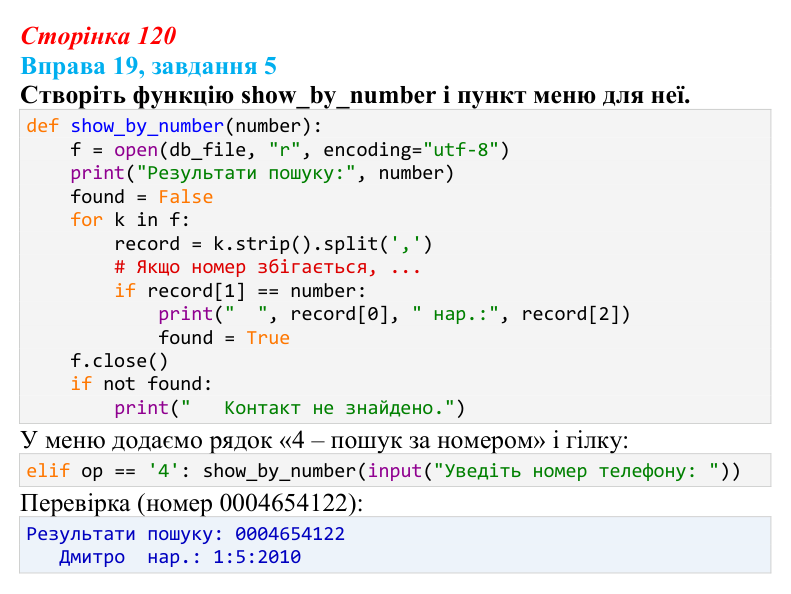This screenshot has height=594, width=791.
Task: Click the print line "Контакт не знайдено."
Action: pos(289,408)
